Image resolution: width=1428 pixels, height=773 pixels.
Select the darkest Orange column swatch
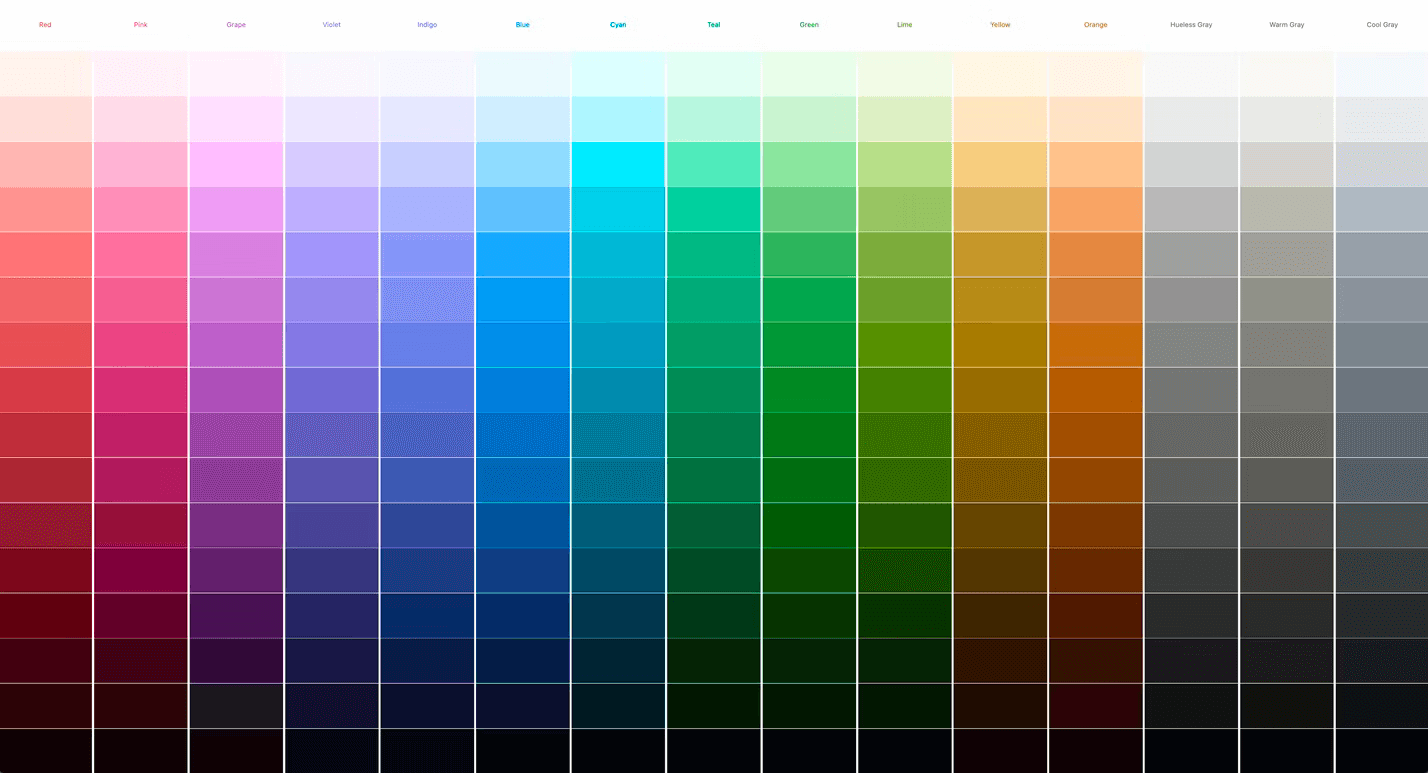pos(1096,751)
